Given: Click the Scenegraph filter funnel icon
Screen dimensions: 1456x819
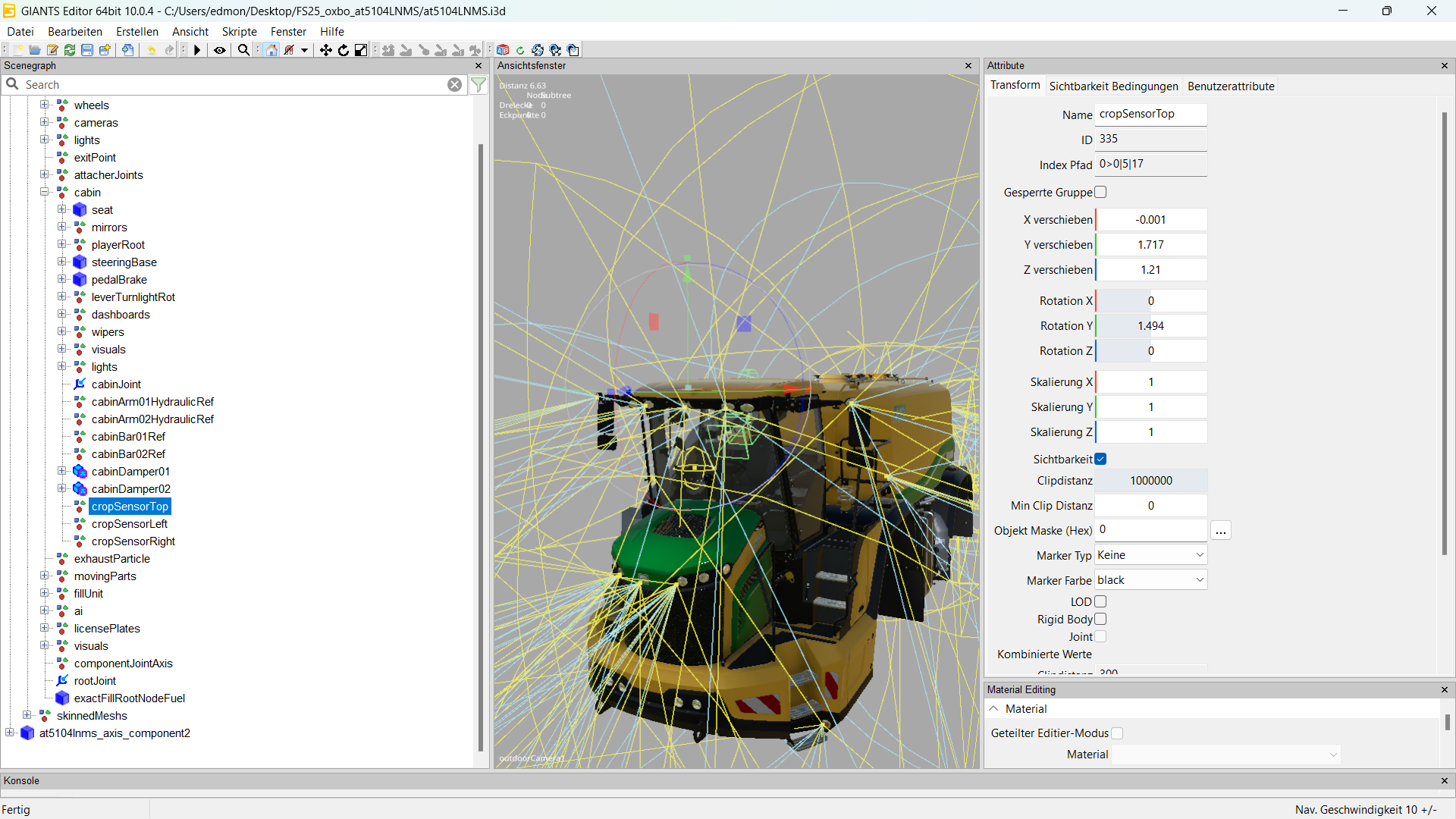Looking at the screenshot, I should (x=479, y=85).
